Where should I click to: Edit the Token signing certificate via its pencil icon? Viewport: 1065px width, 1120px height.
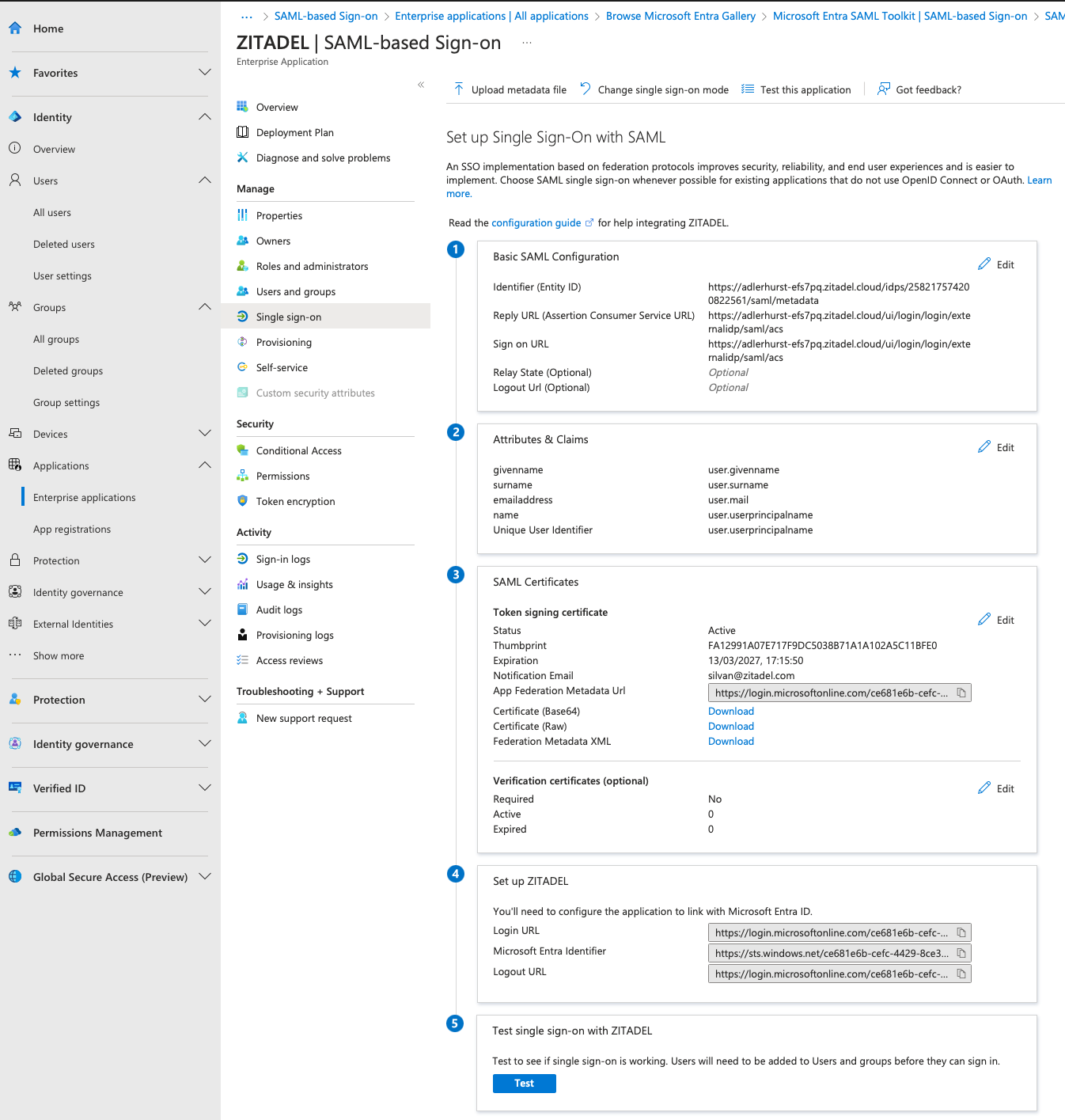(985, 619)
